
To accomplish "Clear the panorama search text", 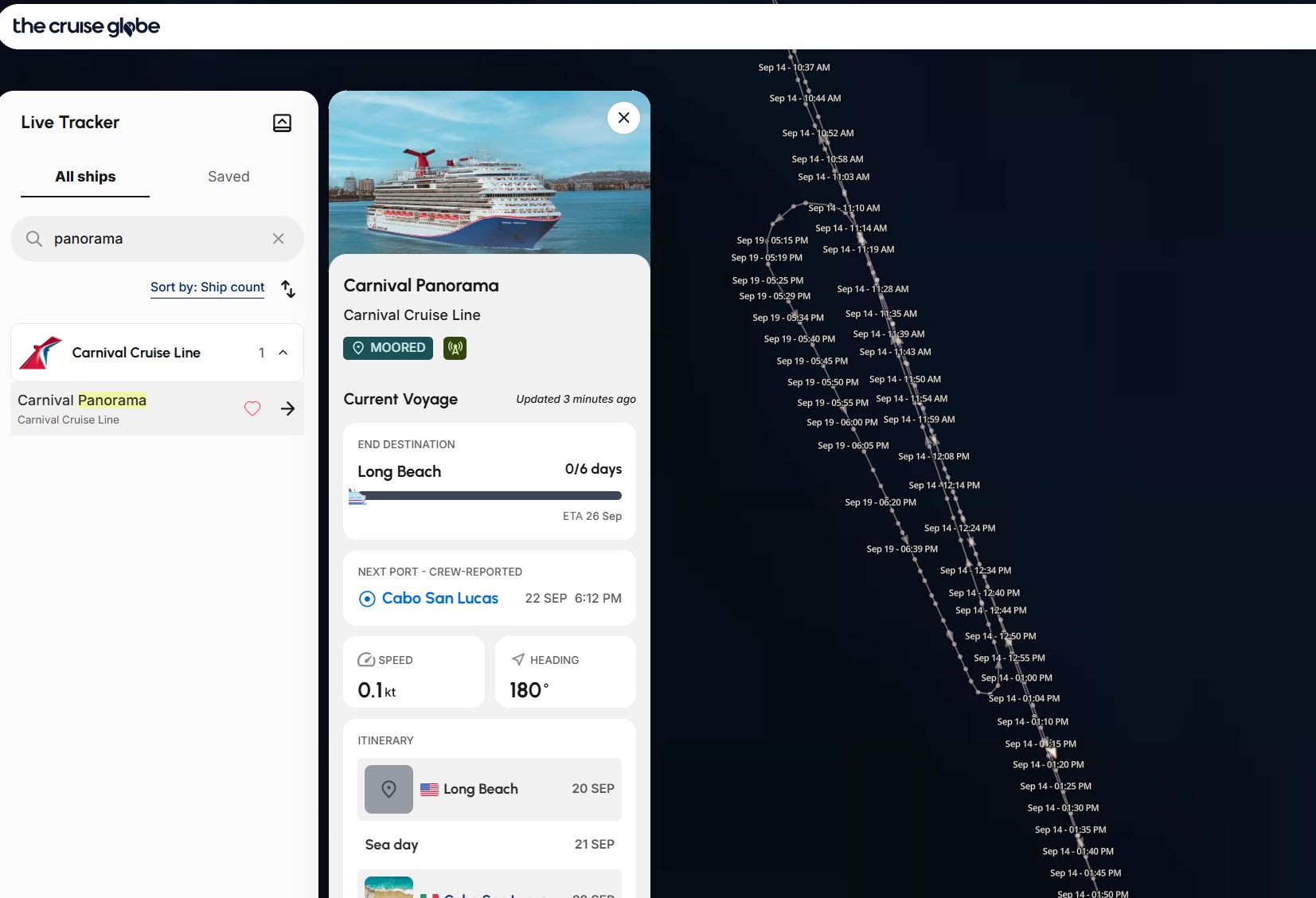I will 278,239.
